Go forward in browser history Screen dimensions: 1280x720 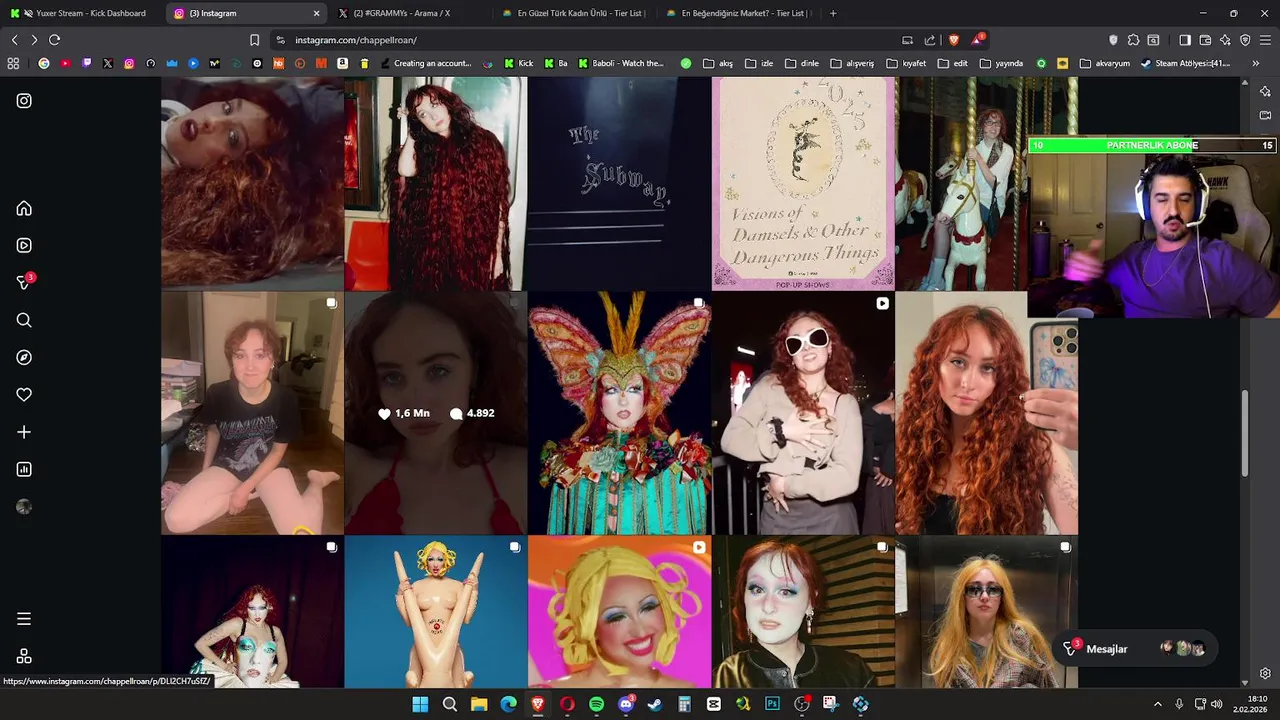pyautogui.click(x=34, y=40)
